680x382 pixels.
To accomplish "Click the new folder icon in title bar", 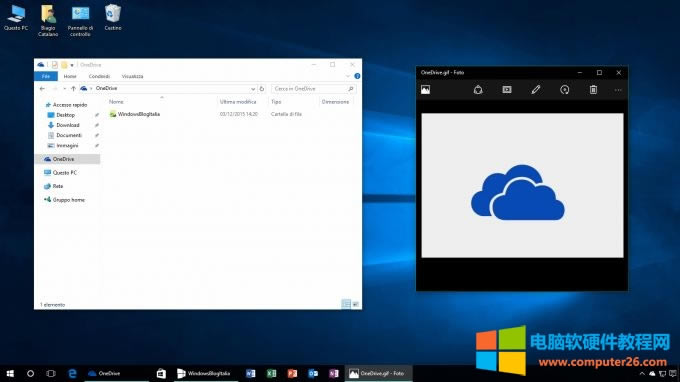I will [x=64, y=65].
